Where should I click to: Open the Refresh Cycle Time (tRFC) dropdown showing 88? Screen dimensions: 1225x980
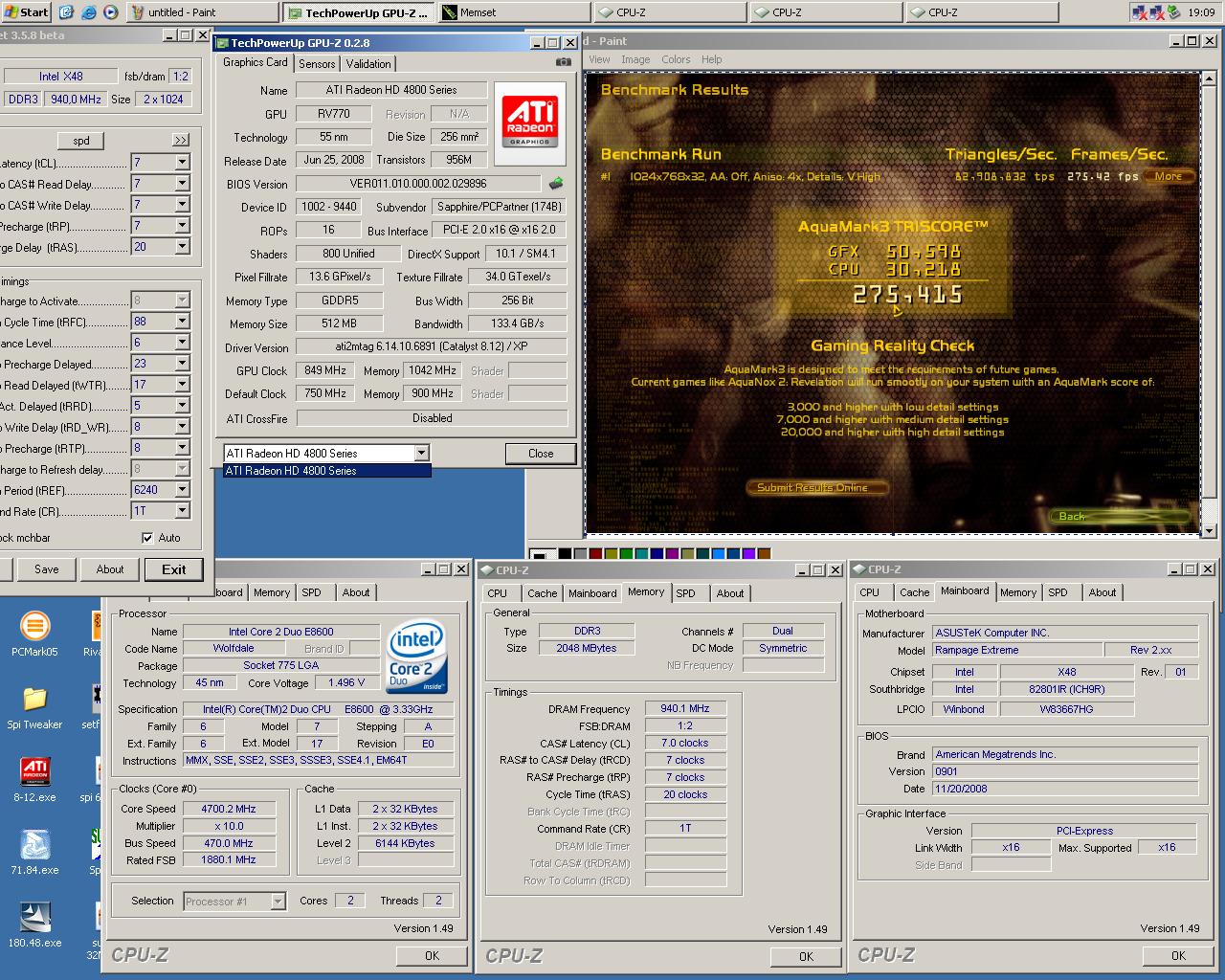tap(182, 322)
